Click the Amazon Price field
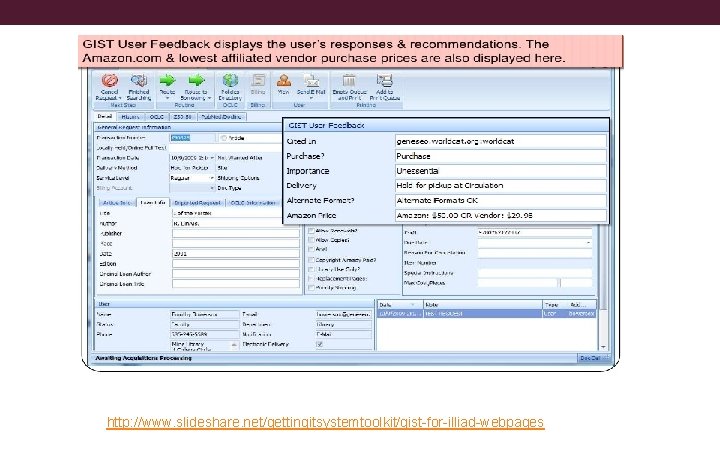 501,215
